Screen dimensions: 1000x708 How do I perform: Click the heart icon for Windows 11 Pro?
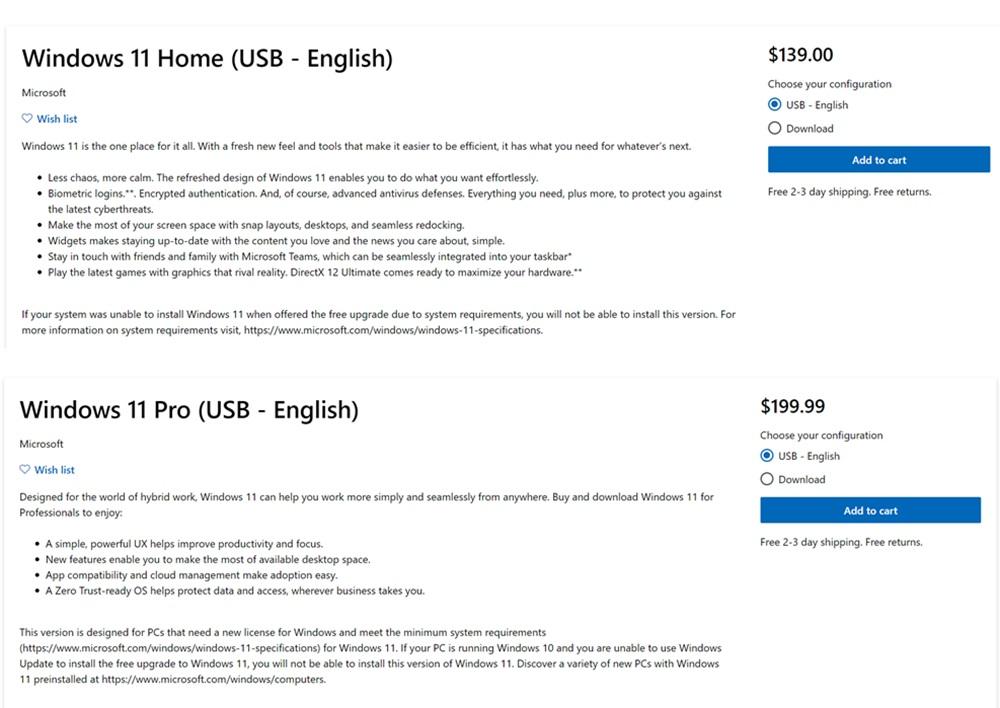(x=25, y=469)
